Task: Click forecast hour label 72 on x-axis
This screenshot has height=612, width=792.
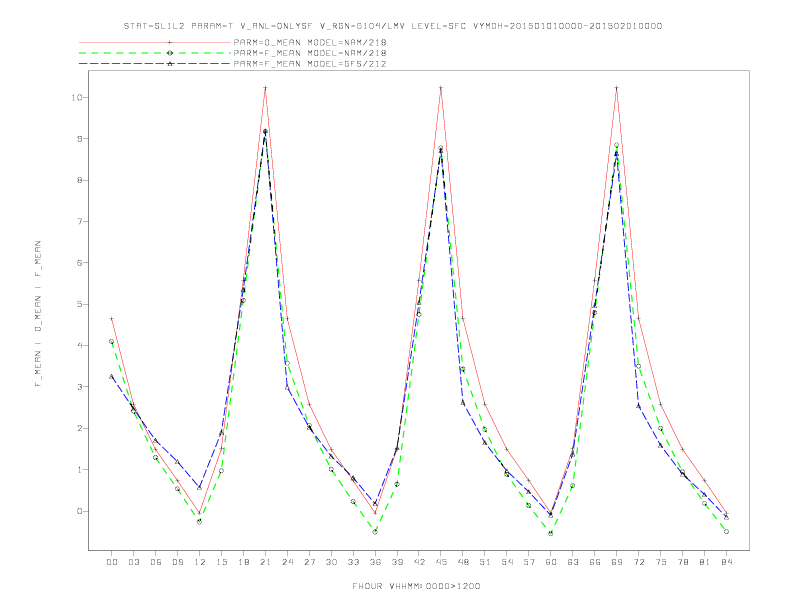Action: [639, 562]
